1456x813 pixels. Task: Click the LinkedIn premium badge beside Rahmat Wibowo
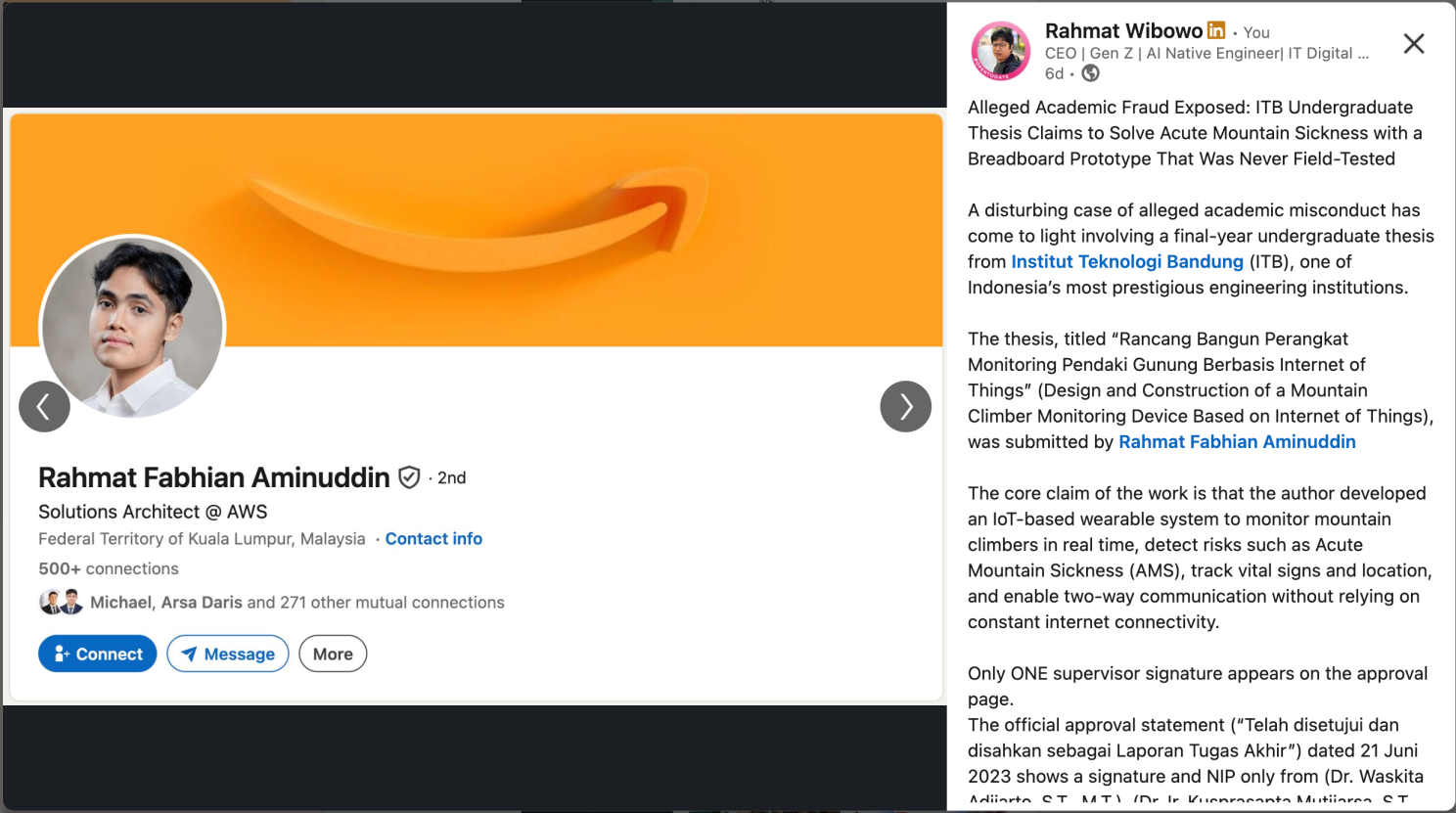(1216, 30)
